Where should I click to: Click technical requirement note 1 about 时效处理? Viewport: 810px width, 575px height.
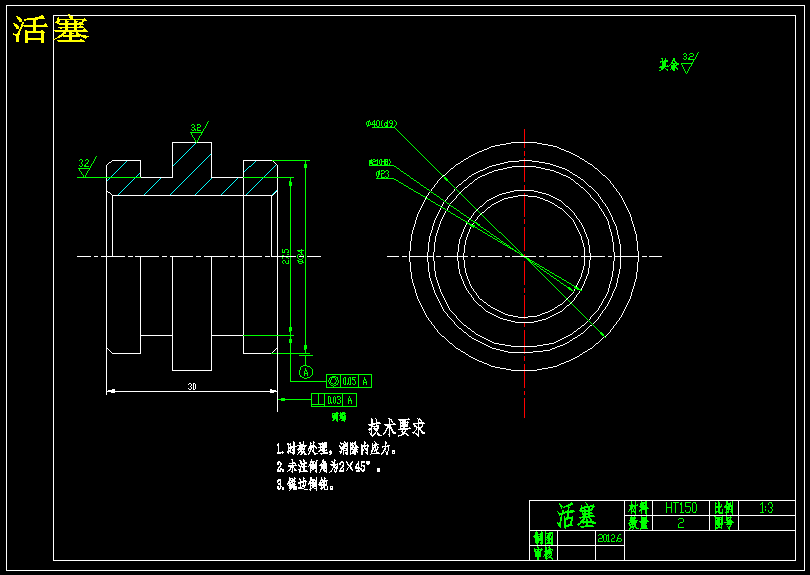point(336,448)
